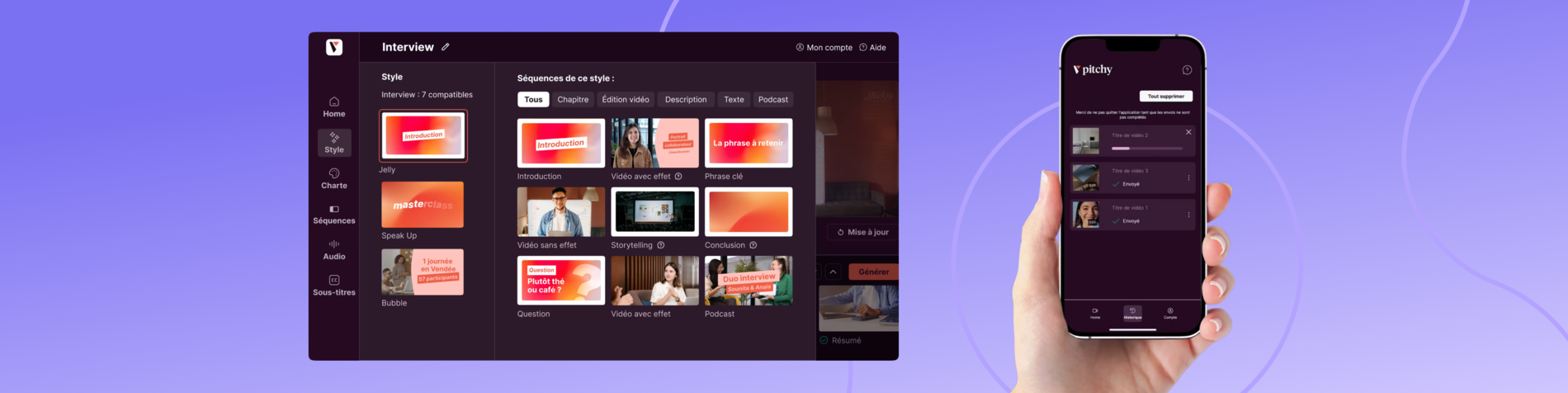Screen dimensions: 1568x393
Task: Open Mon compte in the header
Action: pos(824,47)
